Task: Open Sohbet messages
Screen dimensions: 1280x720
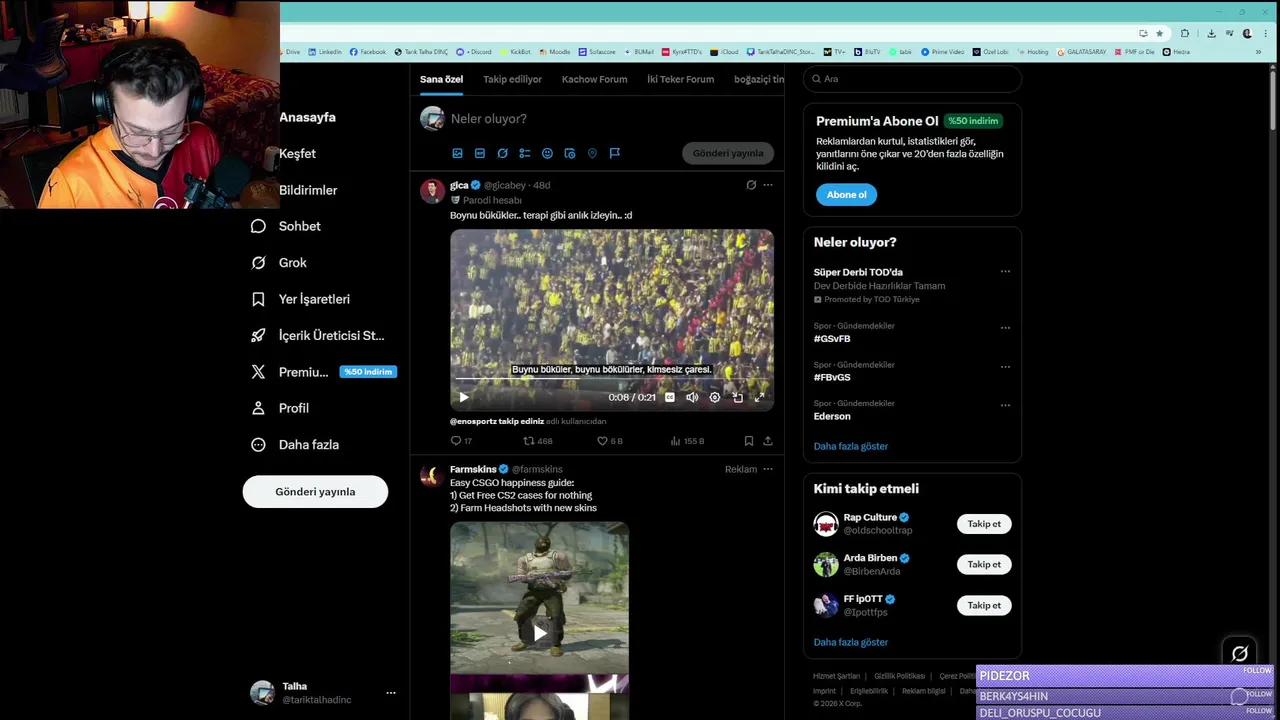Action: point(286,226)
